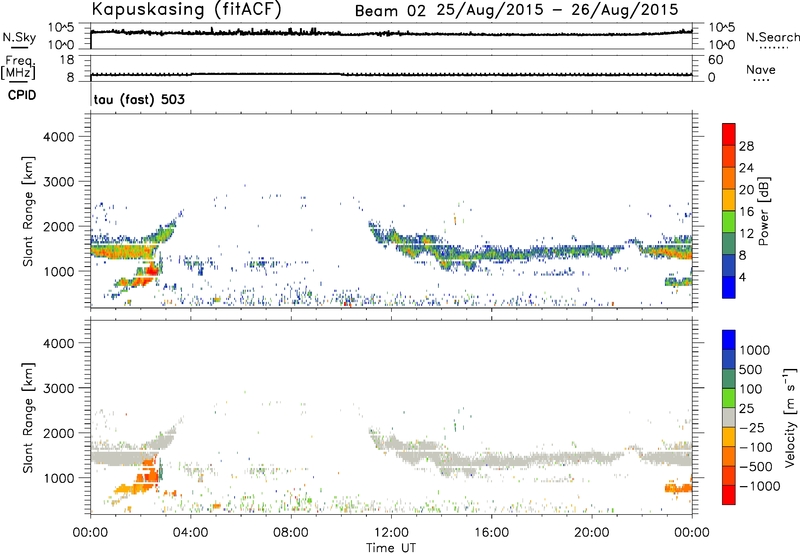The width and height of the screenshot is (800, 554).
Task: Click the '28' tick label on the power scale
Action: (746, 146)
